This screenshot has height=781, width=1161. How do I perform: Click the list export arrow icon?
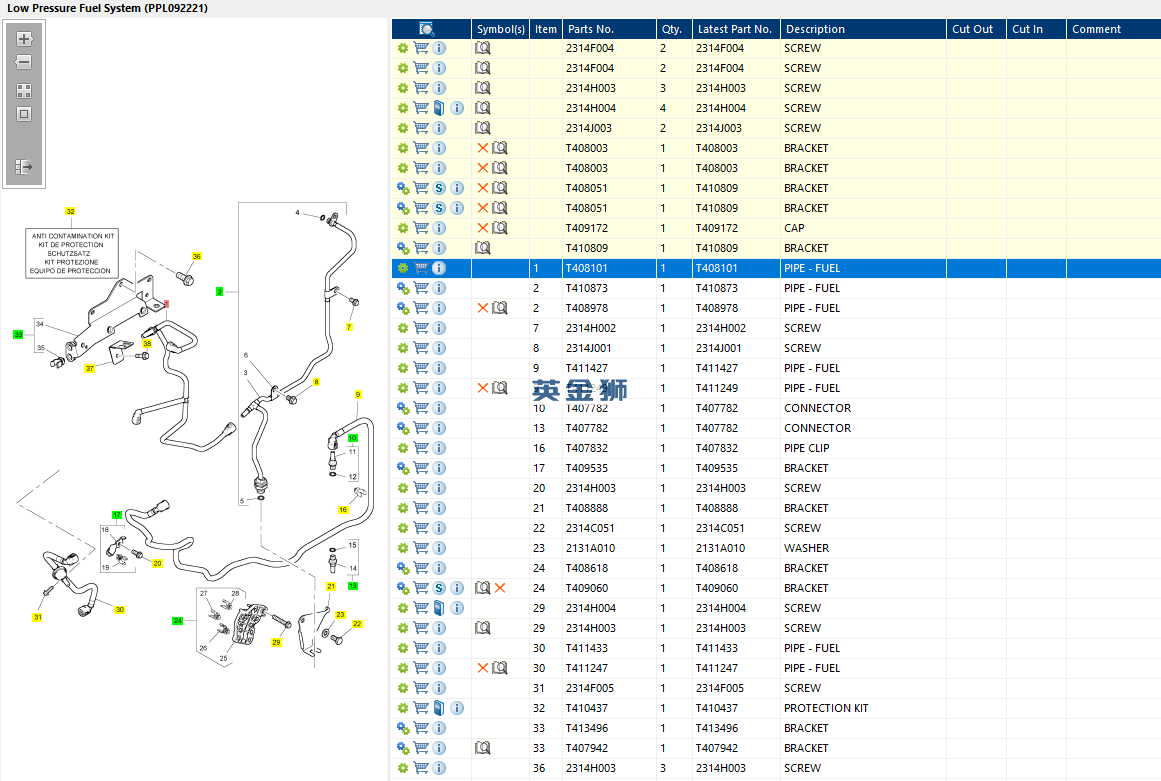pos(24,167)
